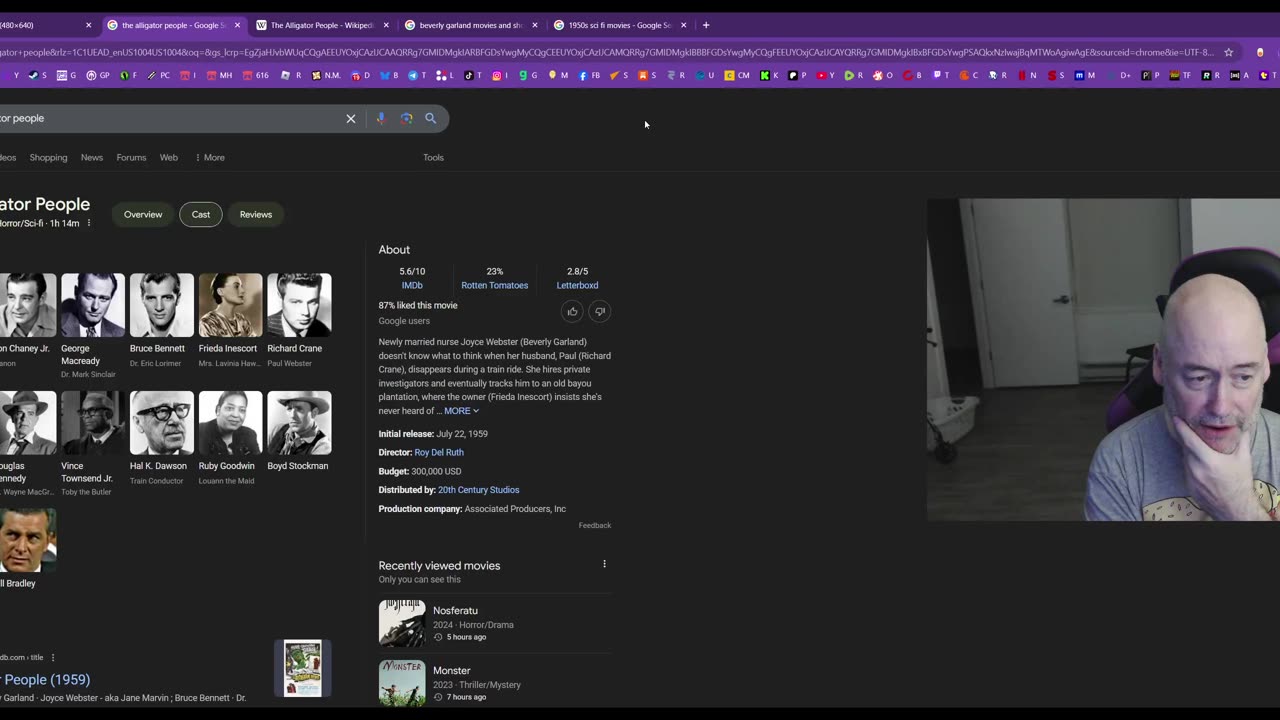Screen dimensions: 1280x720
Task: Open the Rotten Tomatoes rating link
Action: coord(495,285)
